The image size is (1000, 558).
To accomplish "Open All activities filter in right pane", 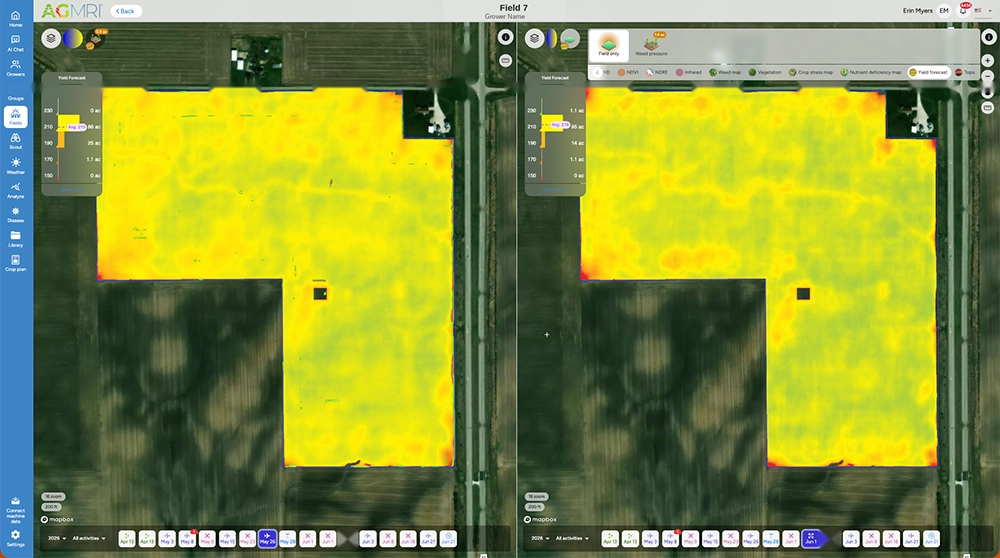I will (x=572, y=538).
